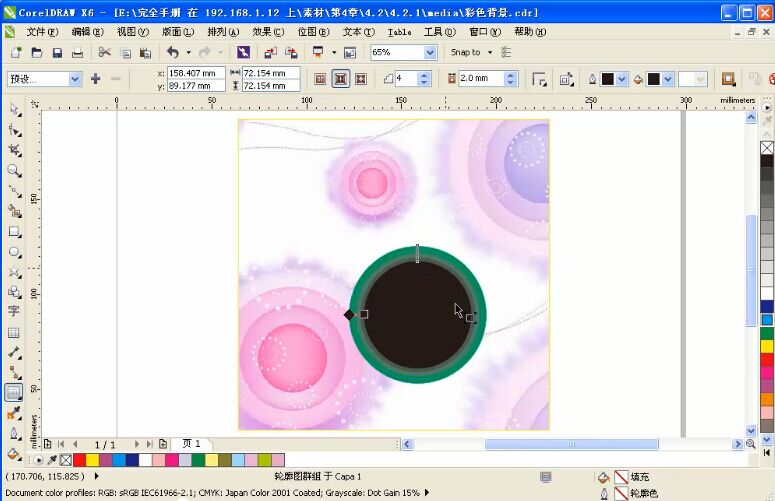Open the zoom level dropdown showing 65%
The height and width of the screenshot is (501, 775).
[430, 52]
